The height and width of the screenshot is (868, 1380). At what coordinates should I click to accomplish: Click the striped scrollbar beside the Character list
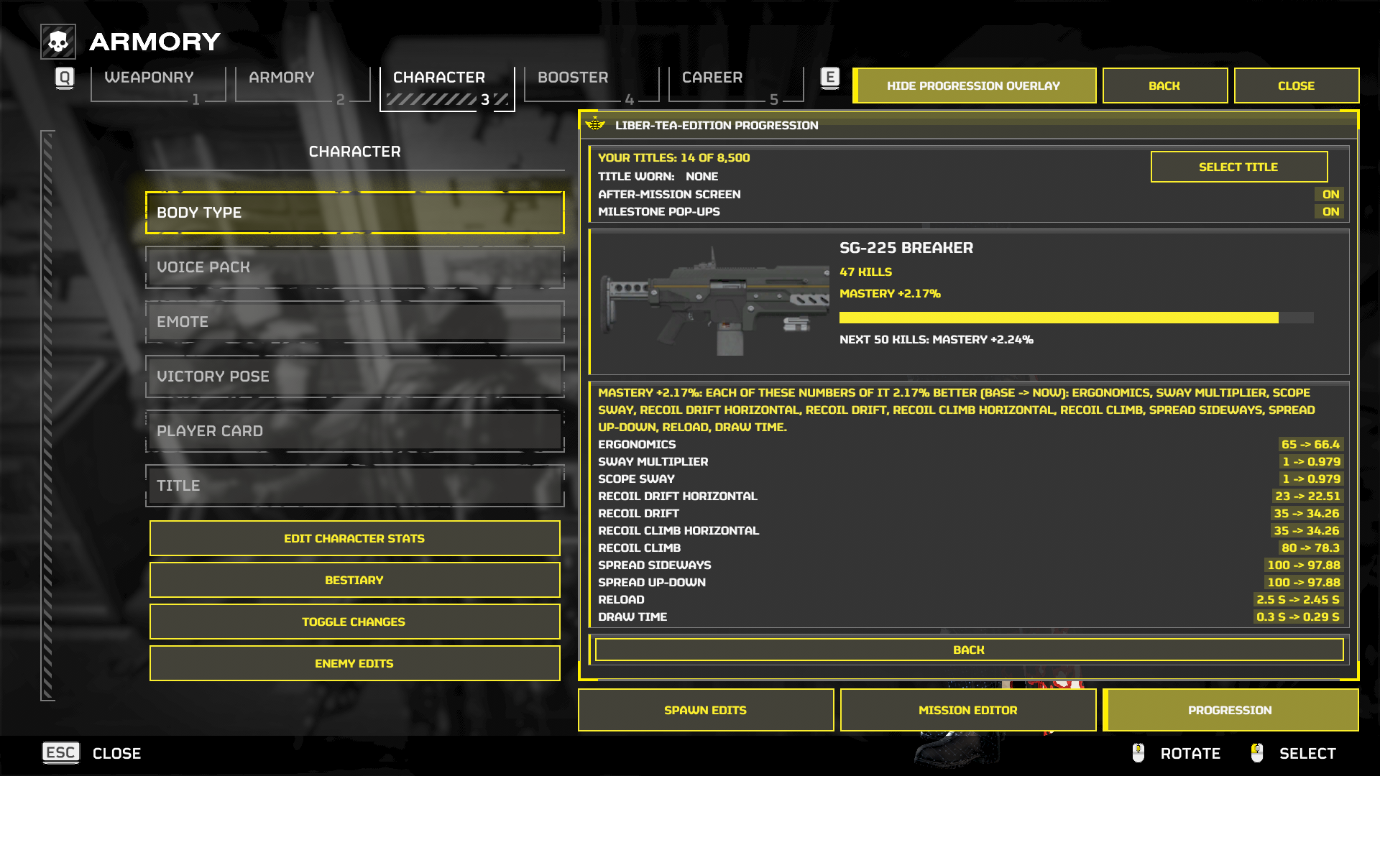(47, 415)
